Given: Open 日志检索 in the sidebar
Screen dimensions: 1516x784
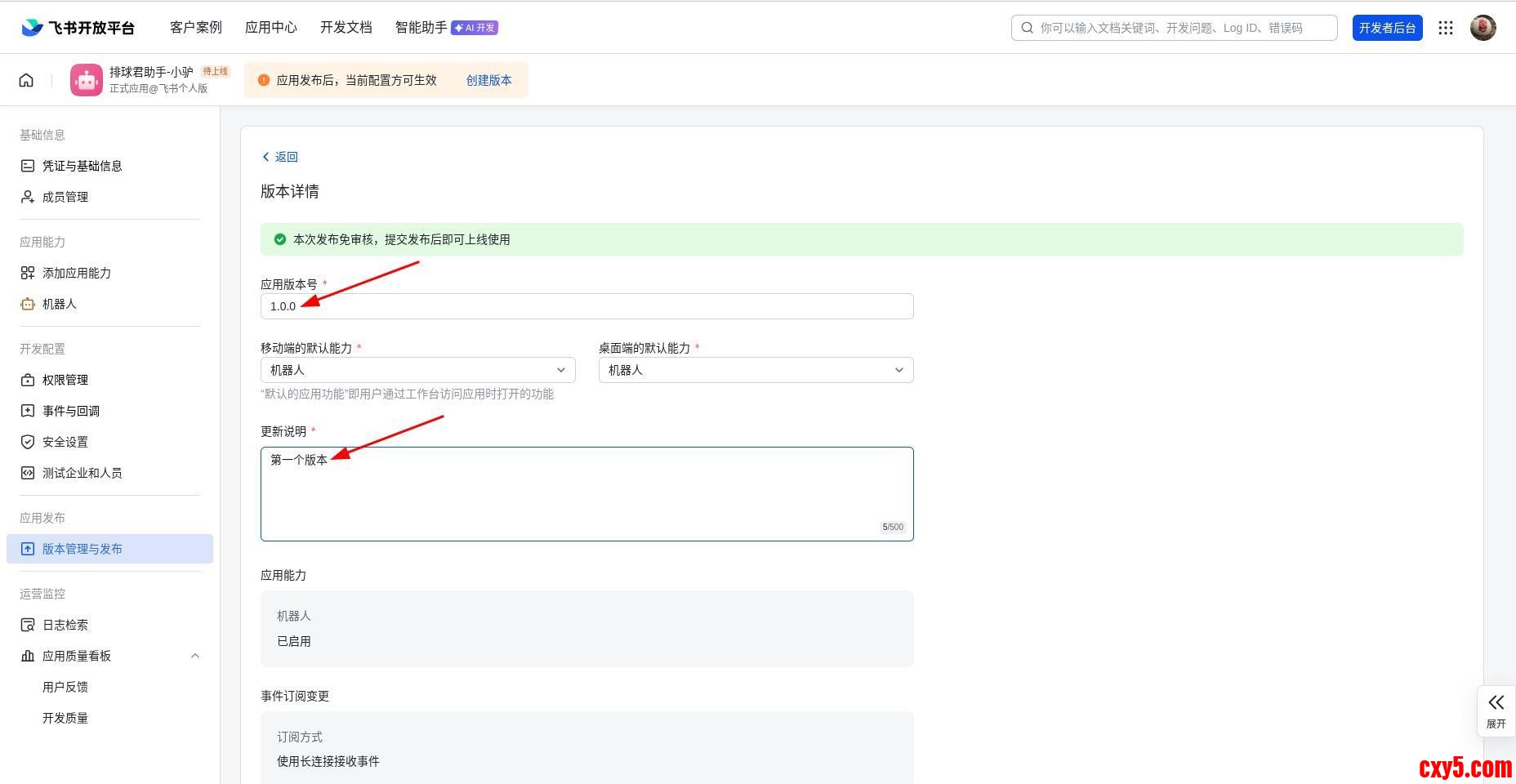Looking at the screenshot, I should point(65,625).
